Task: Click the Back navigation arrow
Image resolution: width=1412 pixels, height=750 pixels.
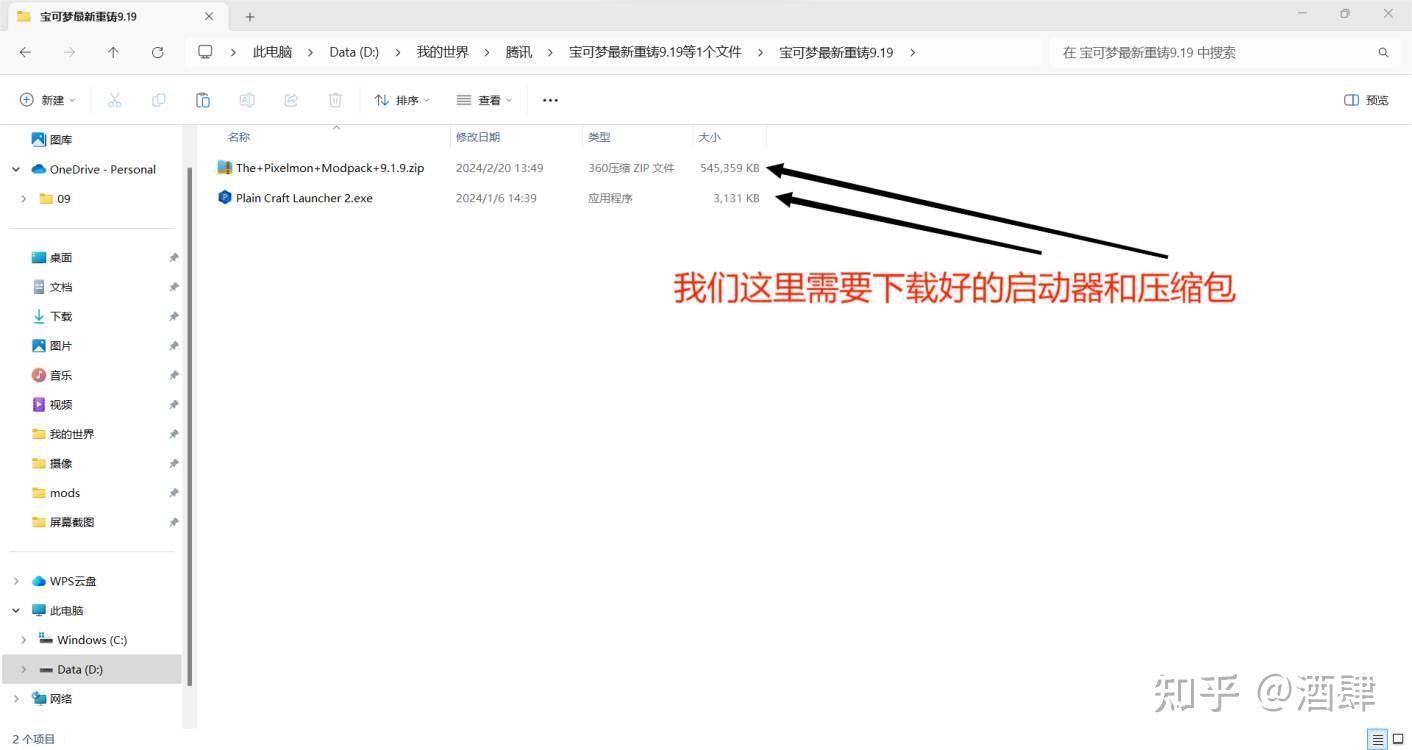Action: [x=25, y=52]
